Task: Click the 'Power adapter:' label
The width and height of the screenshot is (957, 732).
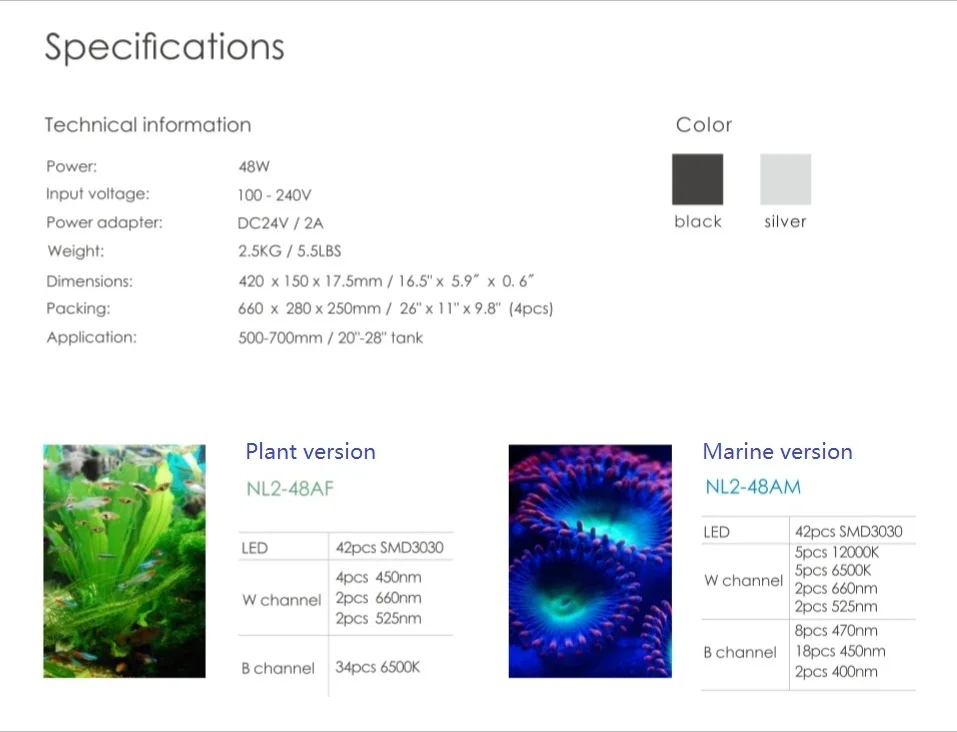Action: click(x=104, y=222)
